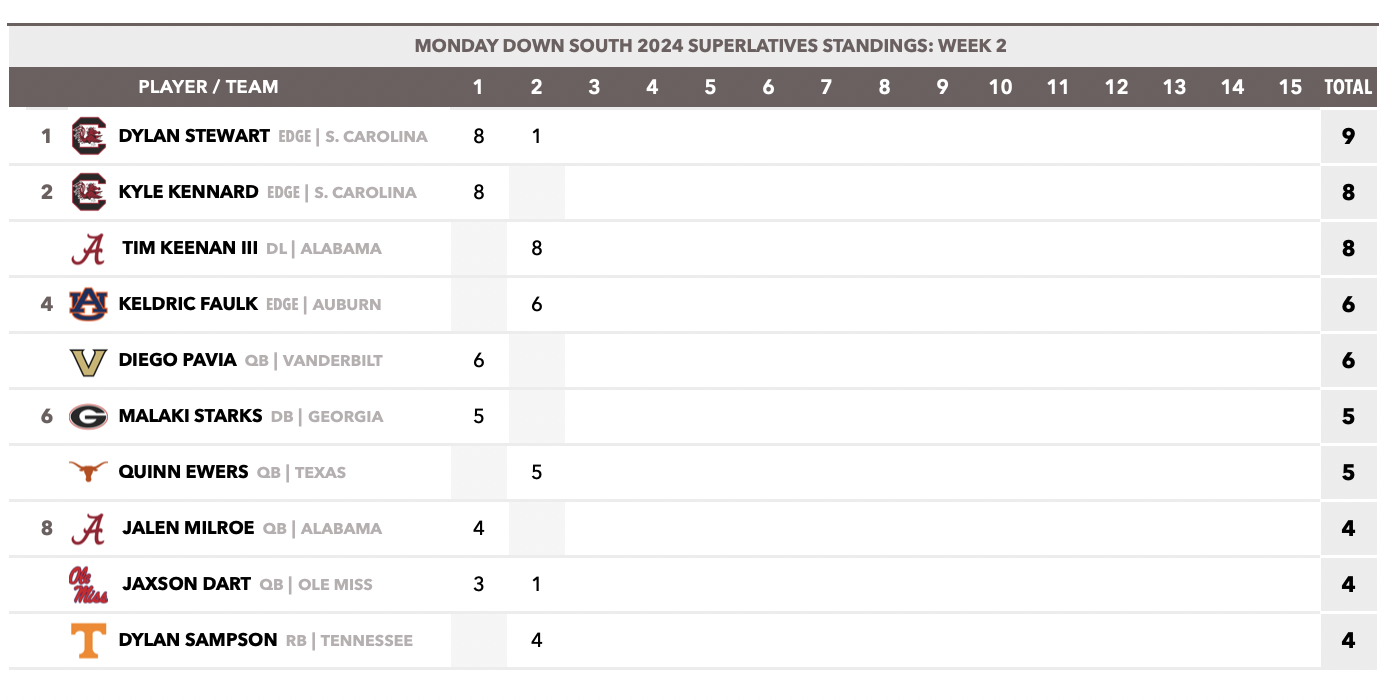
Task: Open Dylan Stewart player name
Action: coord(194,136)
